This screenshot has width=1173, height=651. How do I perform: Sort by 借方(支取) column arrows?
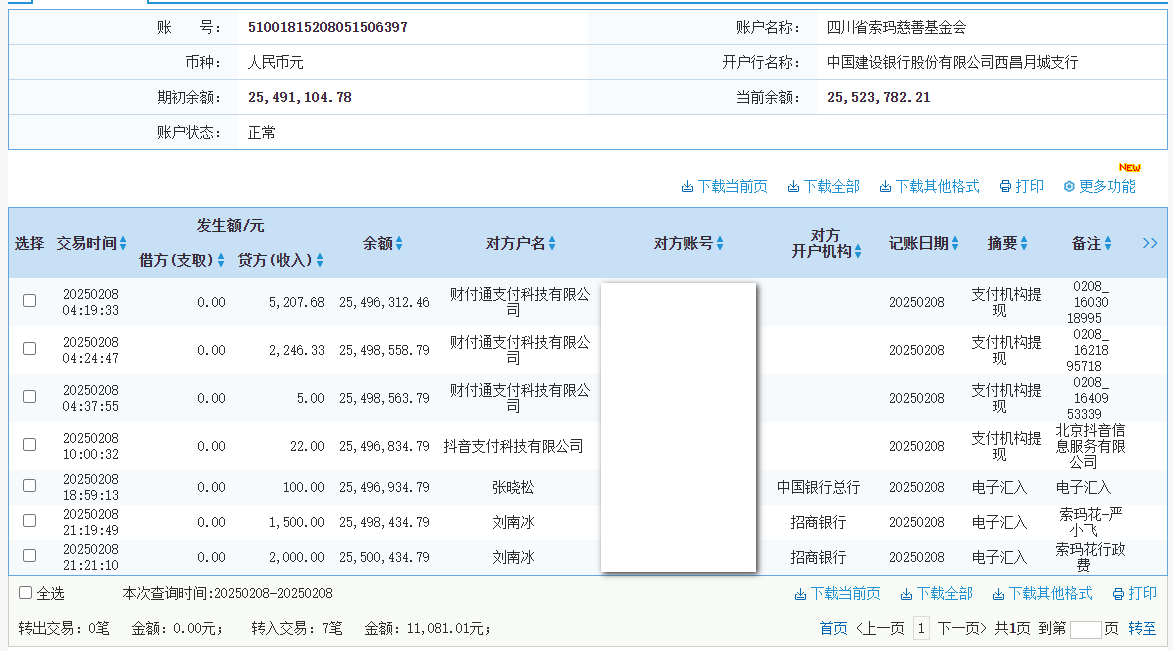221,260
